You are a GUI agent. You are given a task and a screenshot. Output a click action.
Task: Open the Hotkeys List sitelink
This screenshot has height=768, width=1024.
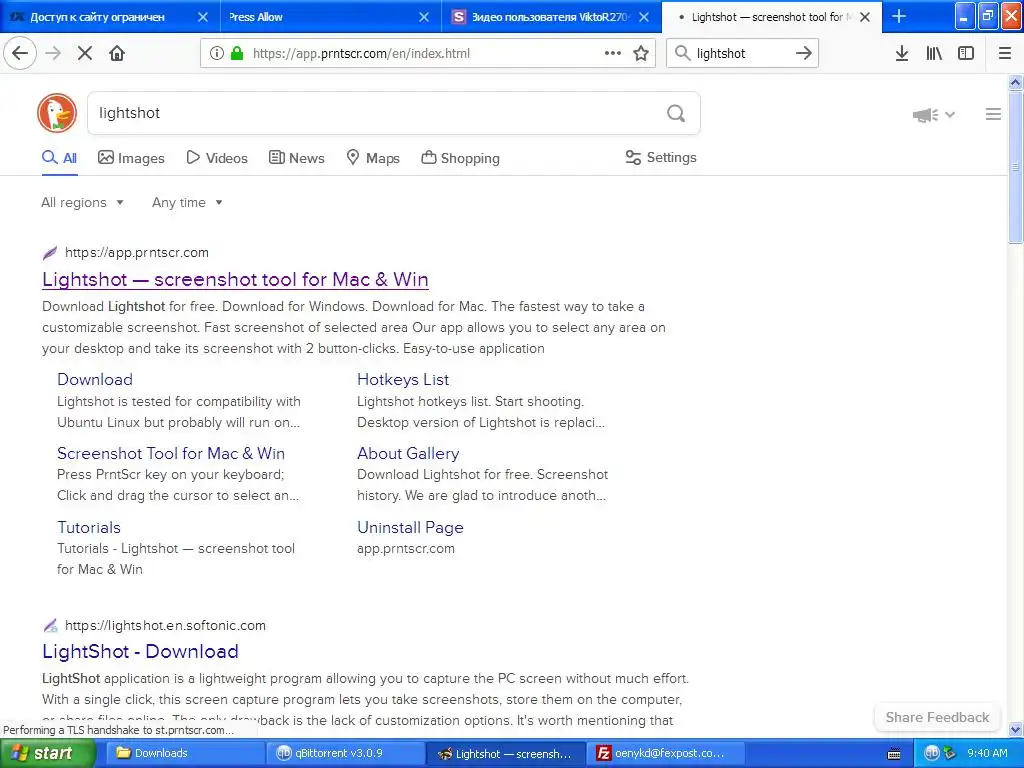403,379
